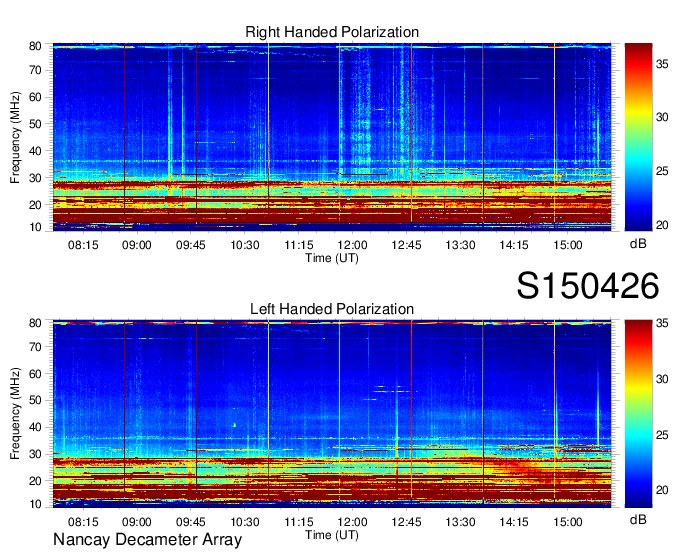Click the 30 value on upper color scale
Screen dimensions: 680x552
[662, 117]
